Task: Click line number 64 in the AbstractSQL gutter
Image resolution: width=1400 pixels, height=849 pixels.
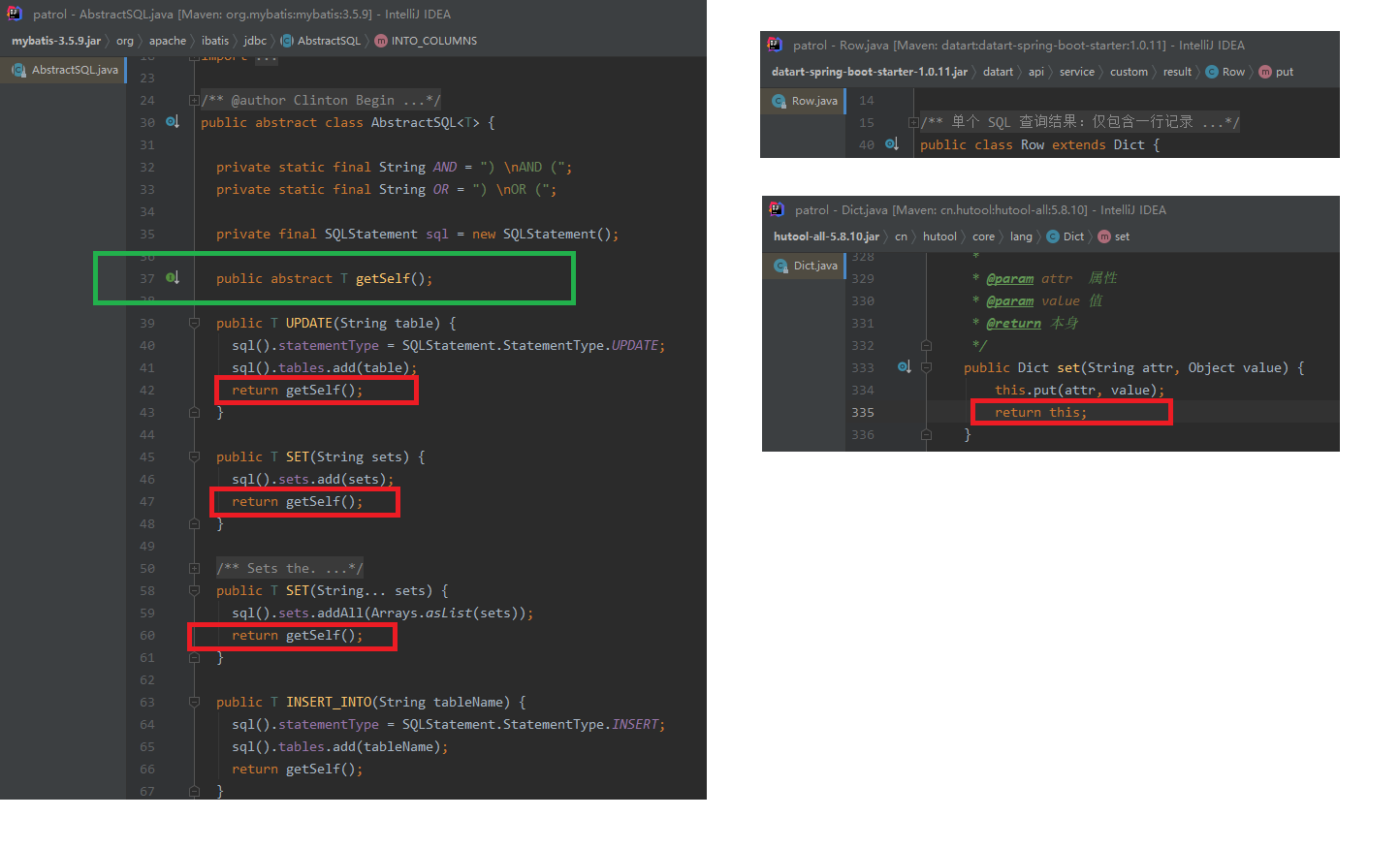Action: [147, 724]
